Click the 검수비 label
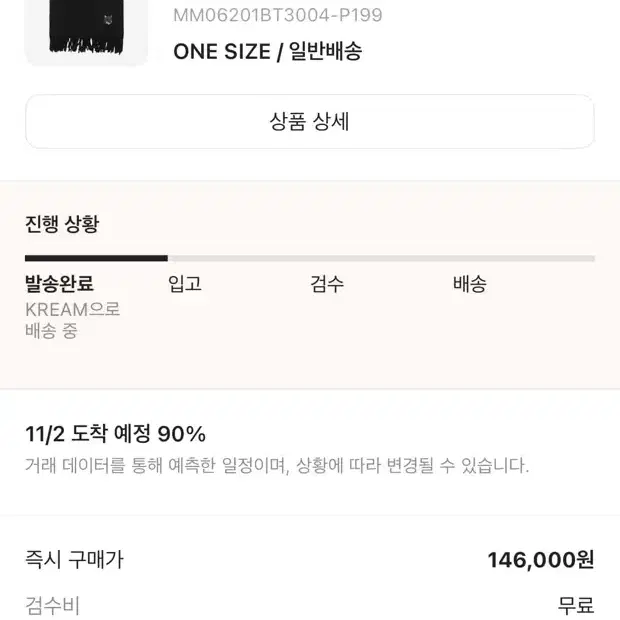This screenshot has height=620, width=620. [x=52, y=605]
